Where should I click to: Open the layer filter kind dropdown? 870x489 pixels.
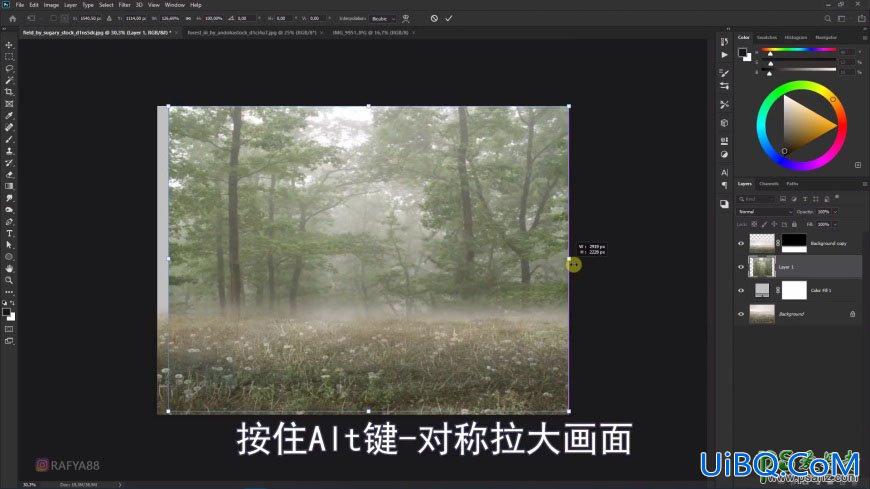[756, 199]
